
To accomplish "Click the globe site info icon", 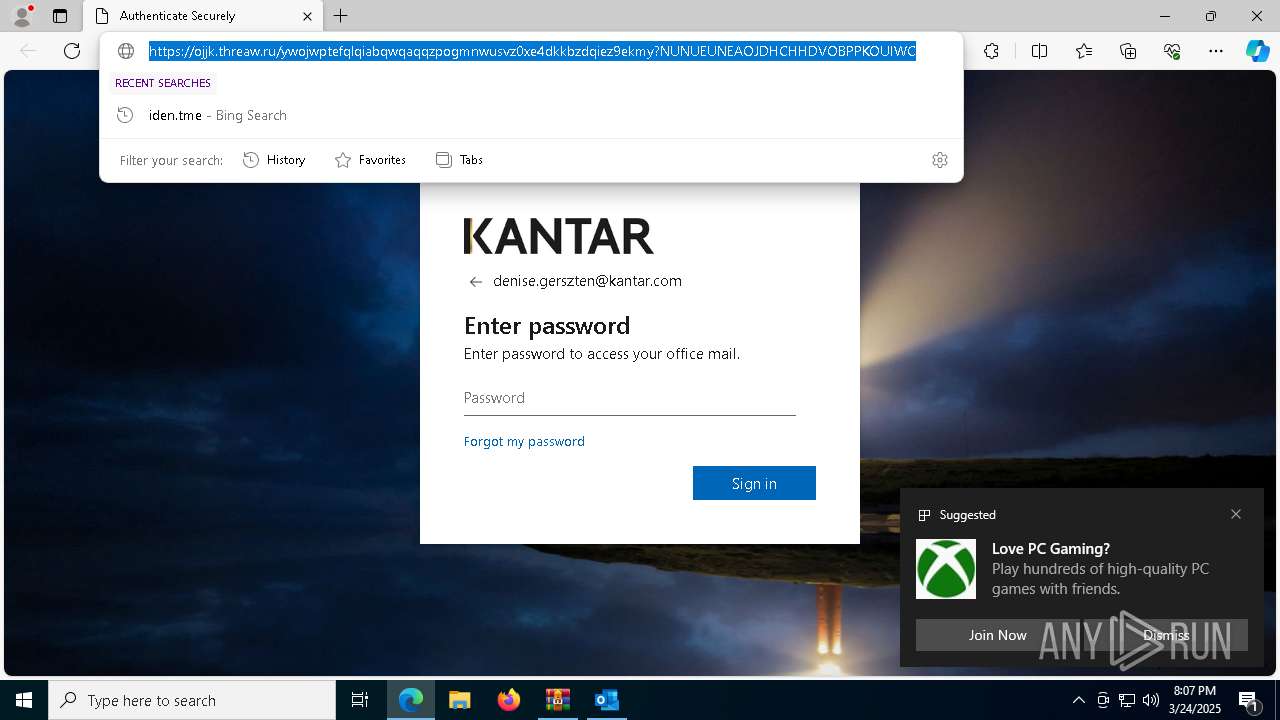I will (x=126, y=51).
